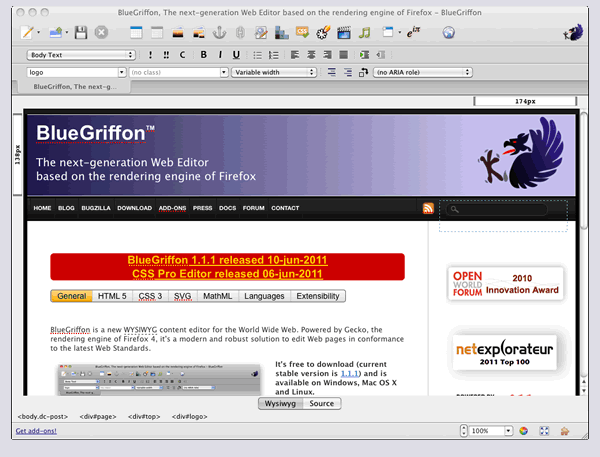Open the MathML formula icon
The image size is (600, 457).
pyautogui.click(x=413, y=33)
